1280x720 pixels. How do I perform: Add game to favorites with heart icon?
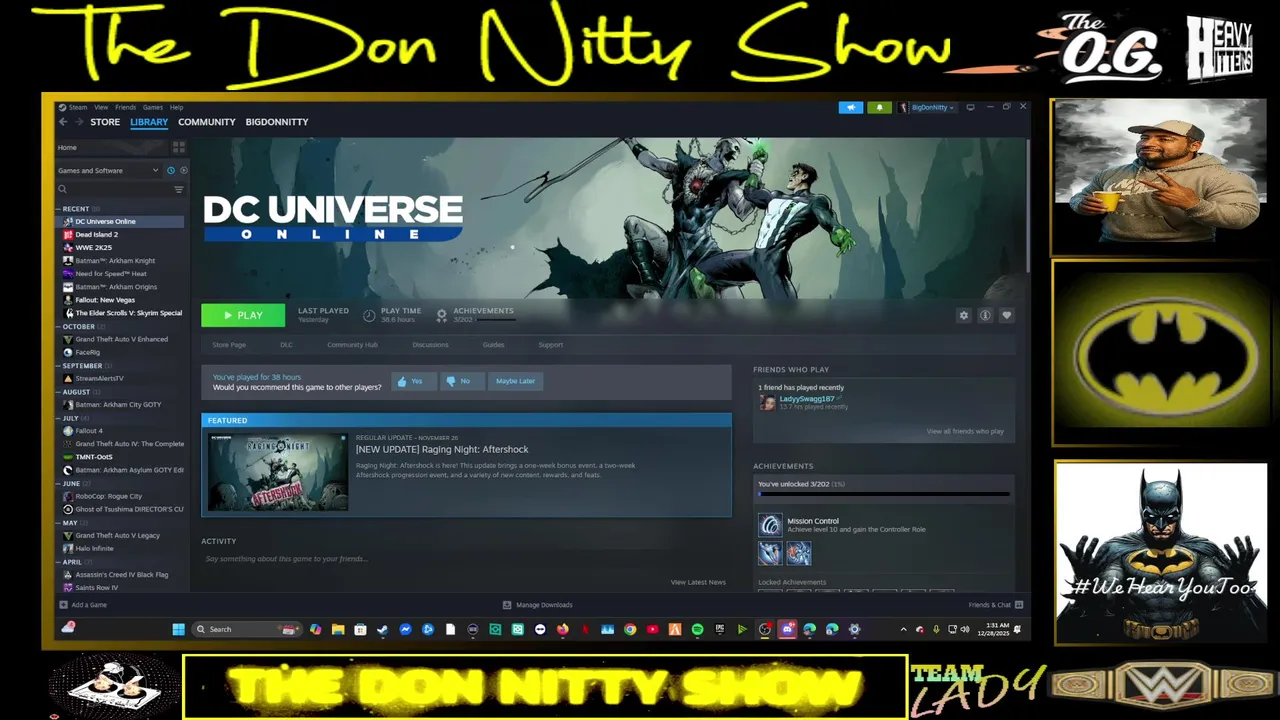pyautogui.click(x=1007, y=315)
